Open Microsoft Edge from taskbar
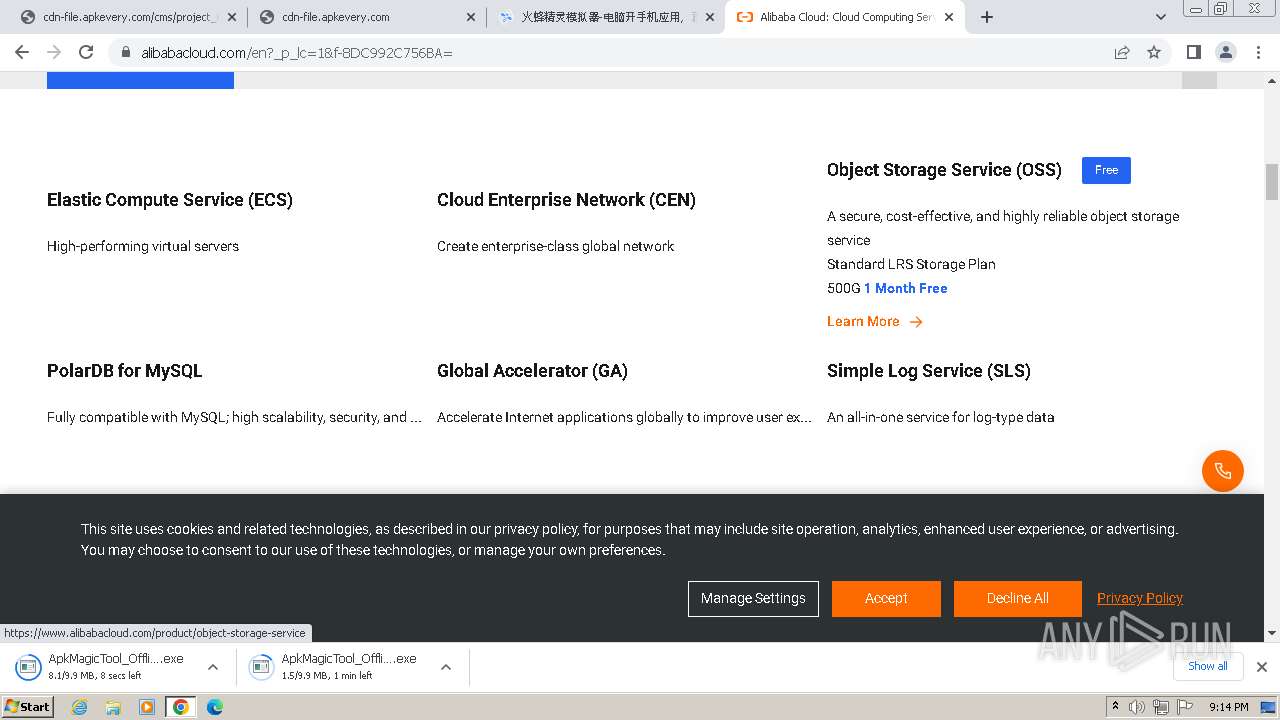Viewport: 1280px width, 720px height. [x=214, y=707]
